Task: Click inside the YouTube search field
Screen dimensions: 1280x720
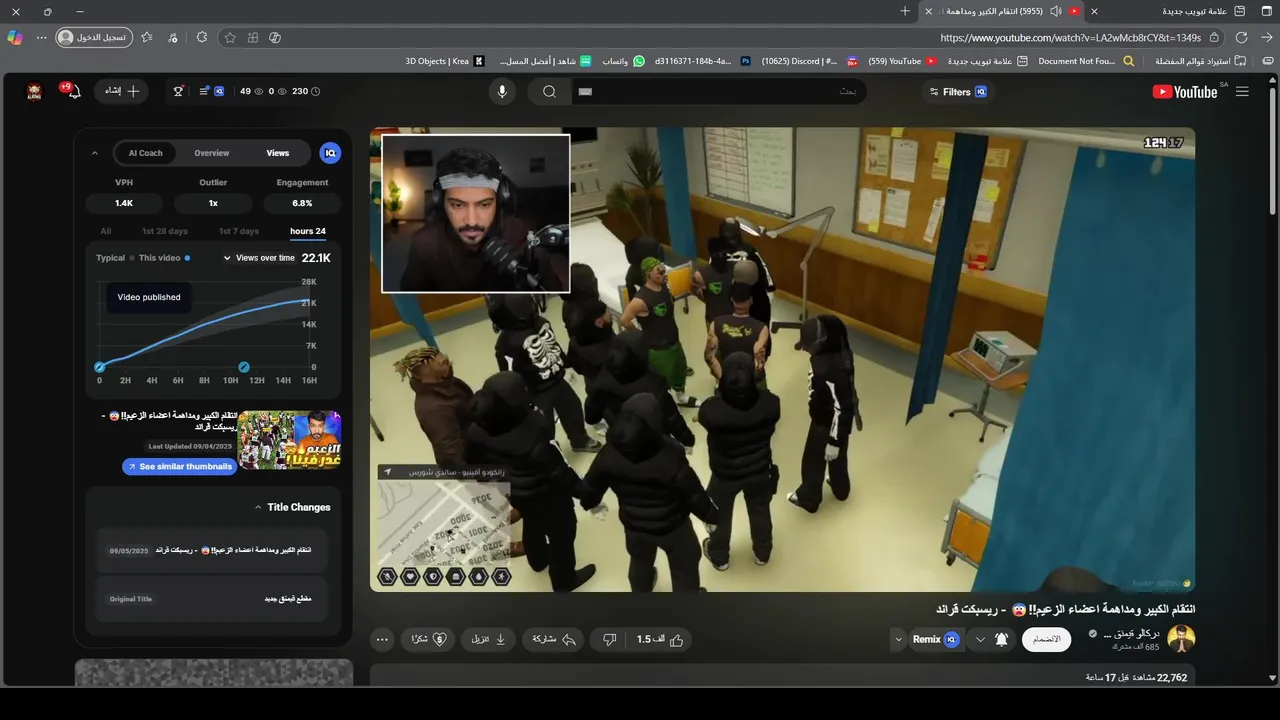Action: point(720,92)
